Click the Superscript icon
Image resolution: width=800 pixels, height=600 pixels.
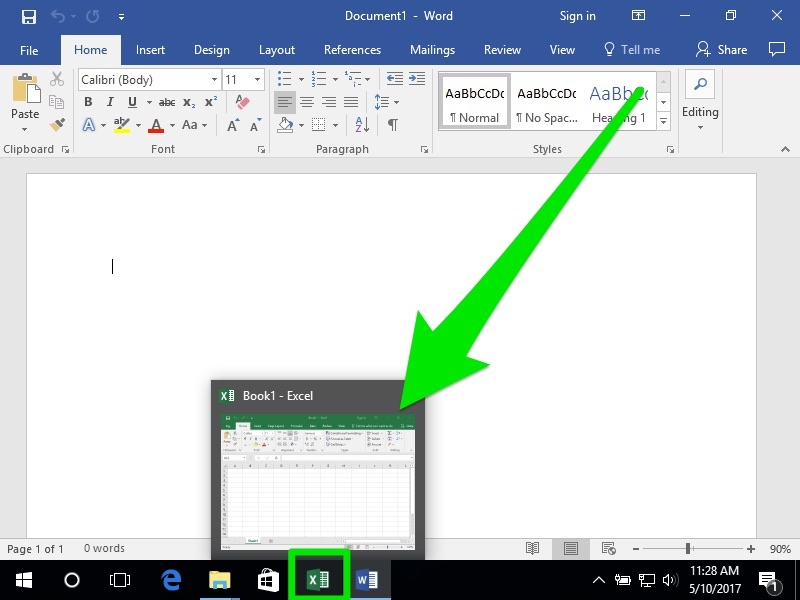click(211, 102)
